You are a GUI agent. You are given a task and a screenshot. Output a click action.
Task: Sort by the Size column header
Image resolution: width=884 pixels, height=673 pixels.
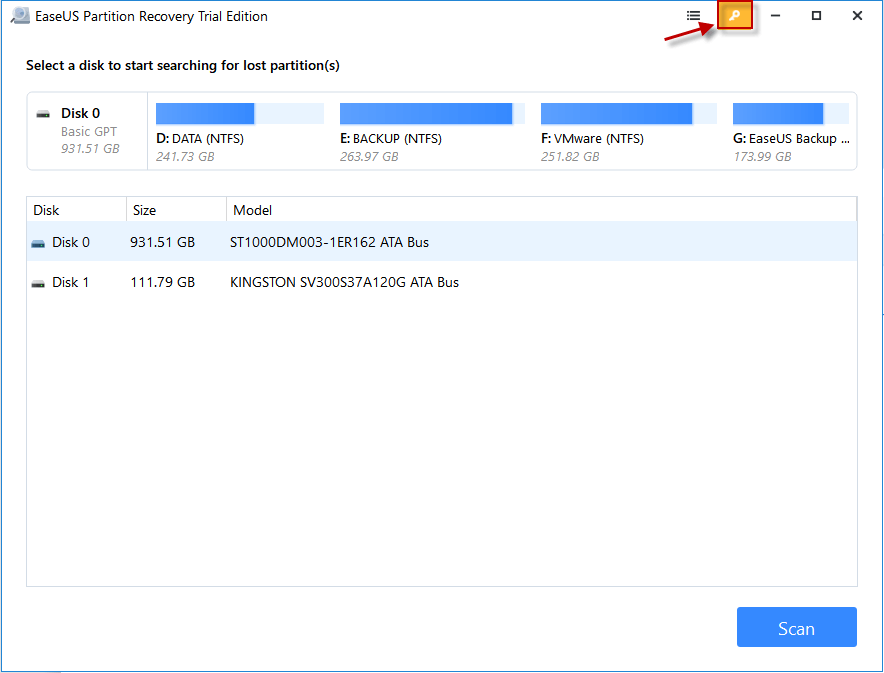[x=176, y=210]
